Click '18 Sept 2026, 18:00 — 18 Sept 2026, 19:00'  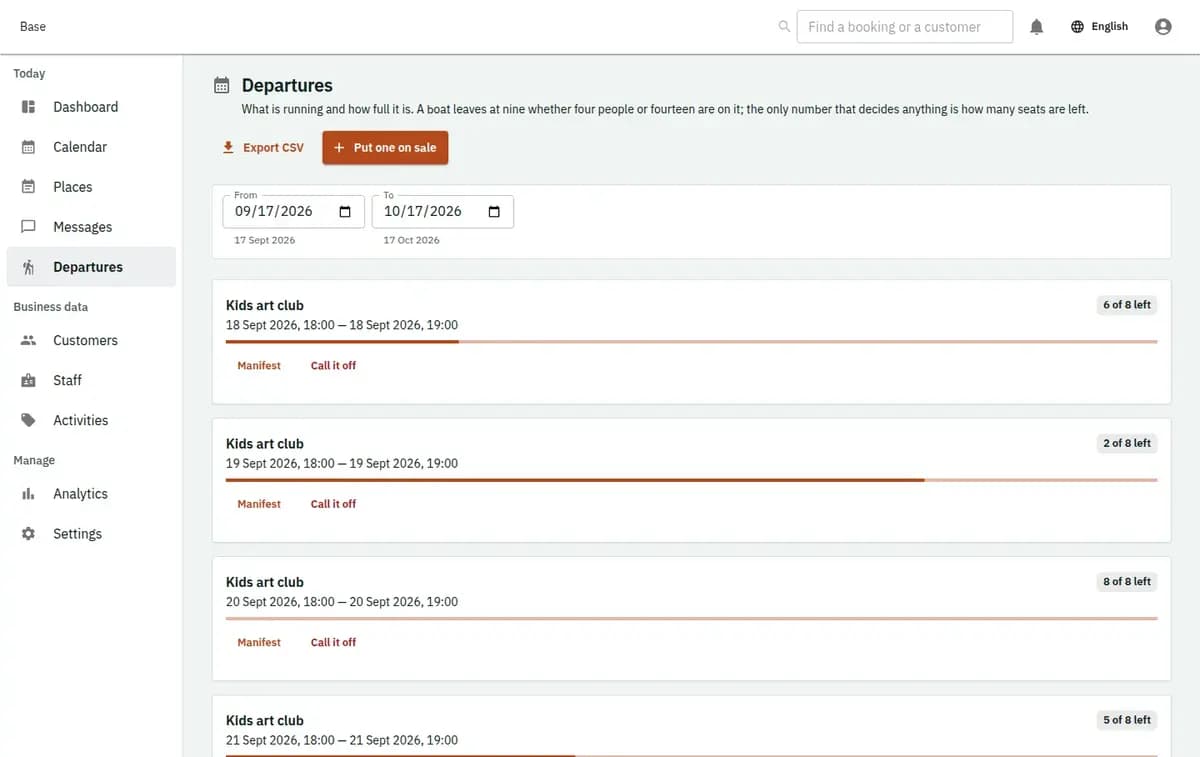[342, 325]
